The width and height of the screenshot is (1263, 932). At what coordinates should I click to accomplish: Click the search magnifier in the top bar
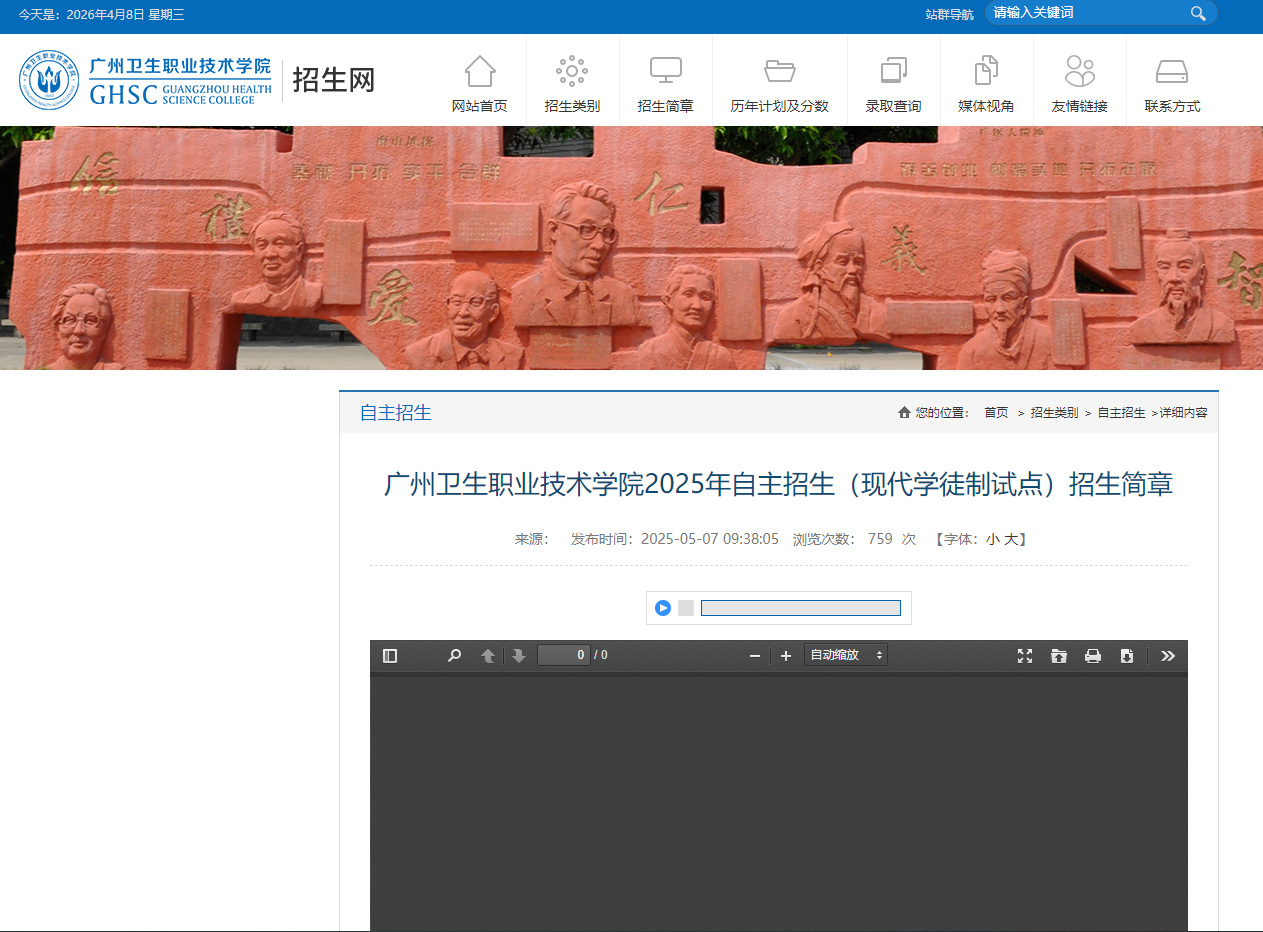[x=1198, y=13]
